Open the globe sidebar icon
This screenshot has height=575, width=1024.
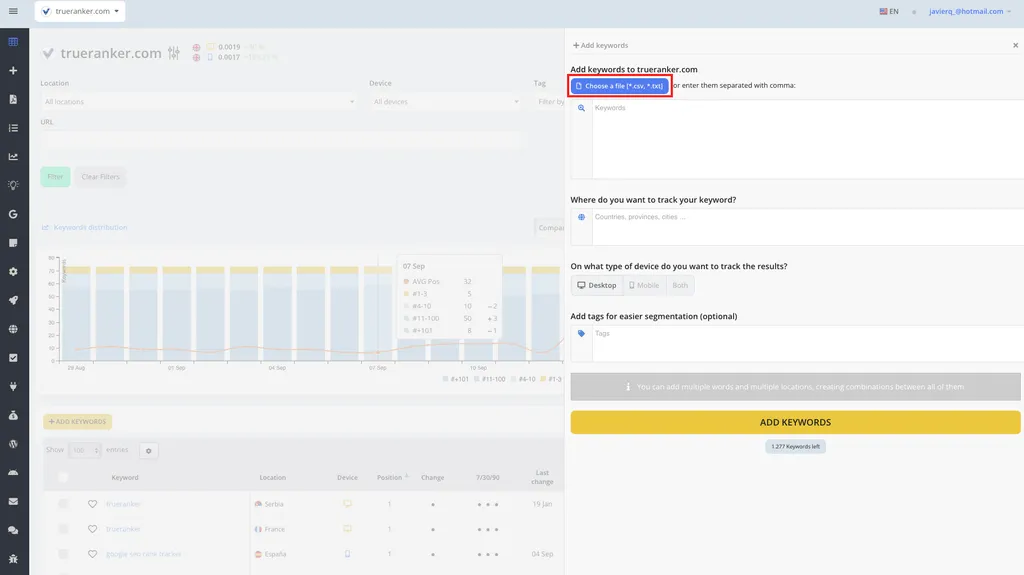(x=13, y=329)
